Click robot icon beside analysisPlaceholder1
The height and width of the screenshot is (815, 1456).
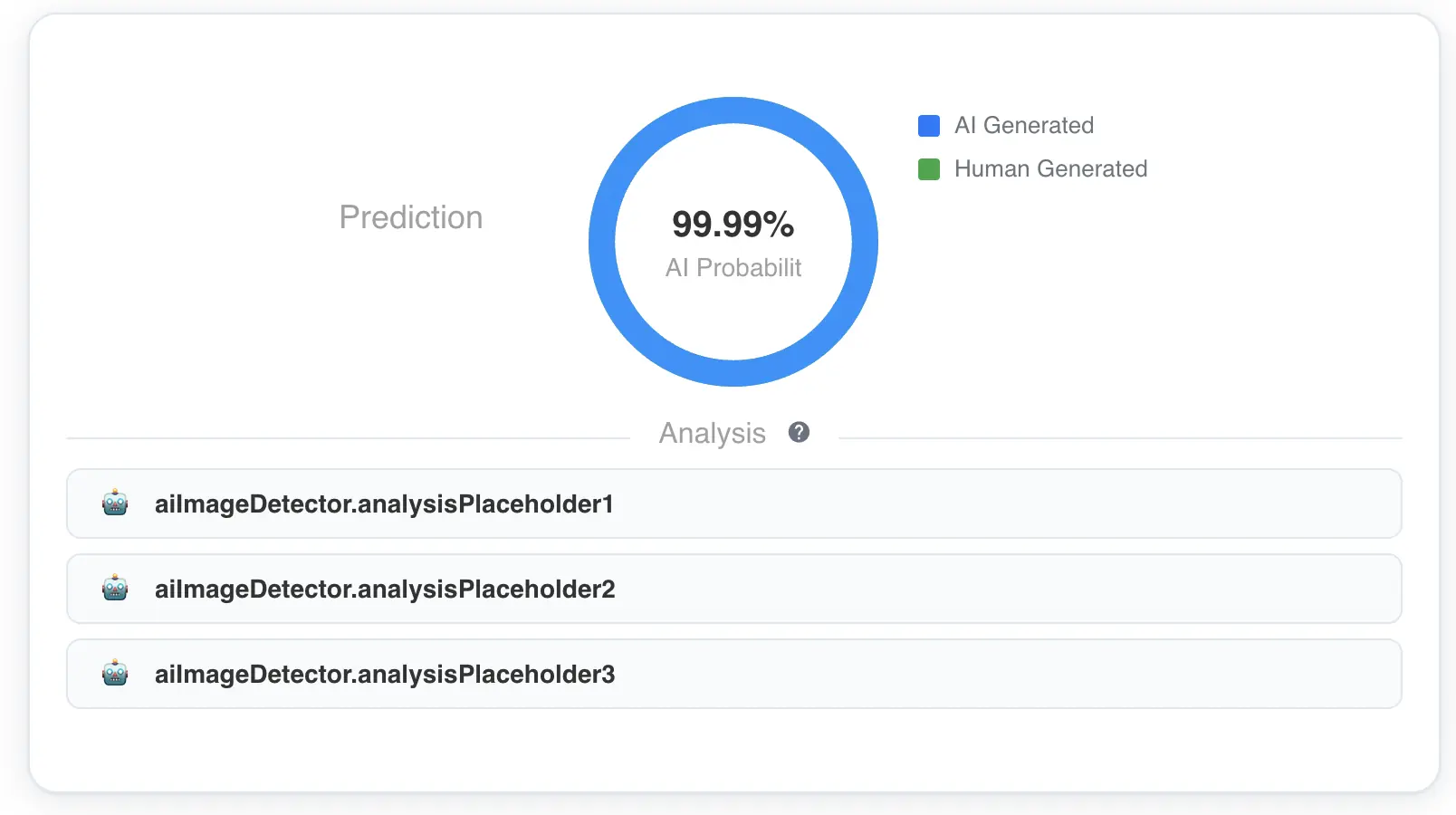[115, 503]
